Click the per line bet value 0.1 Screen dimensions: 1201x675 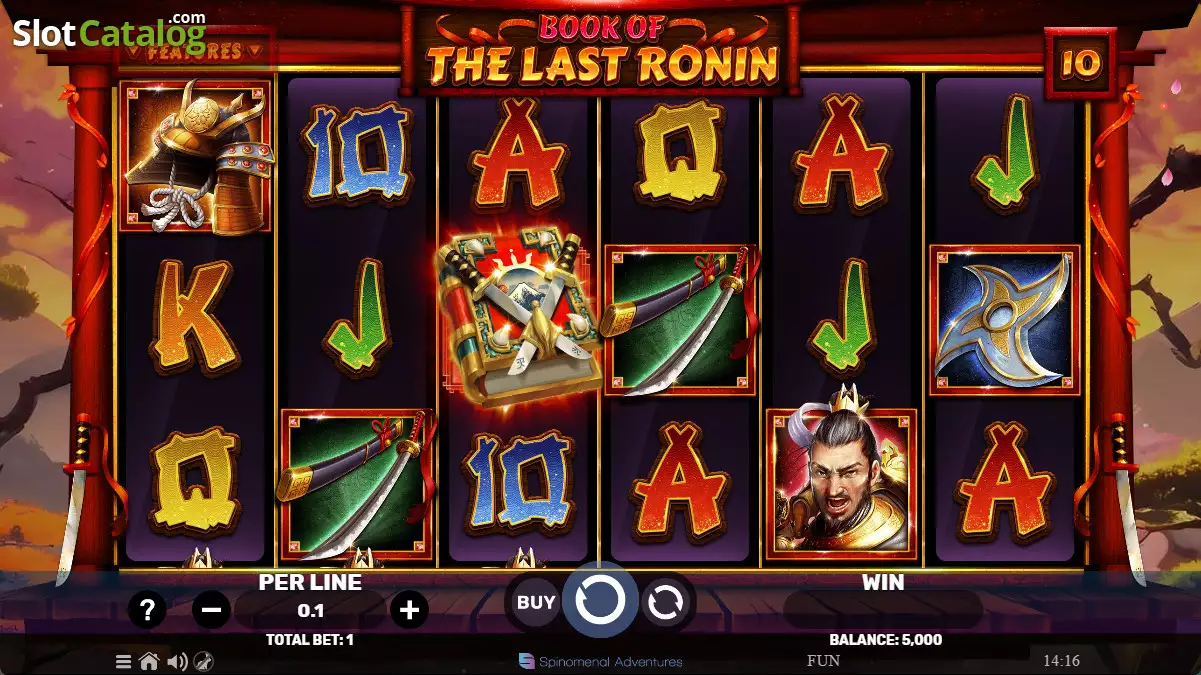311,610
